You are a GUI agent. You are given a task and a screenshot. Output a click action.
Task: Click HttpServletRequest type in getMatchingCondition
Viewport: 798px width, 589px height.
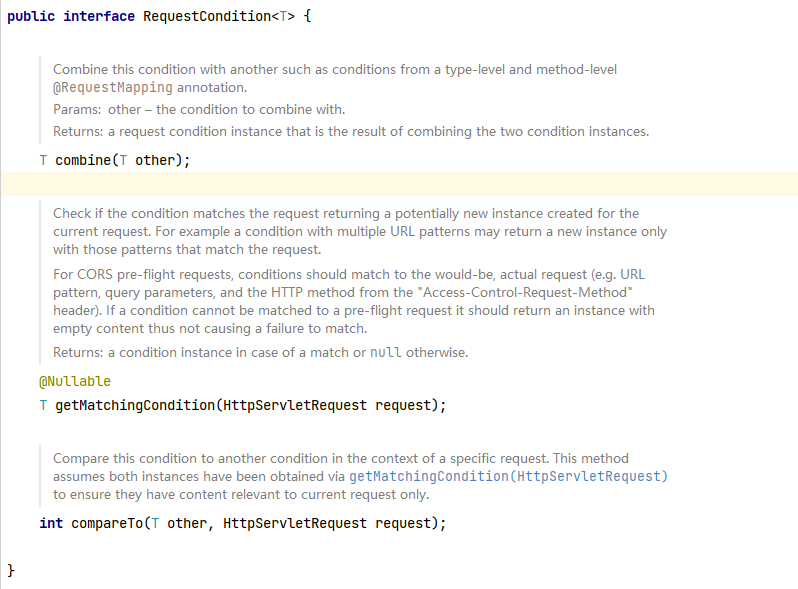tap(295, 405)
